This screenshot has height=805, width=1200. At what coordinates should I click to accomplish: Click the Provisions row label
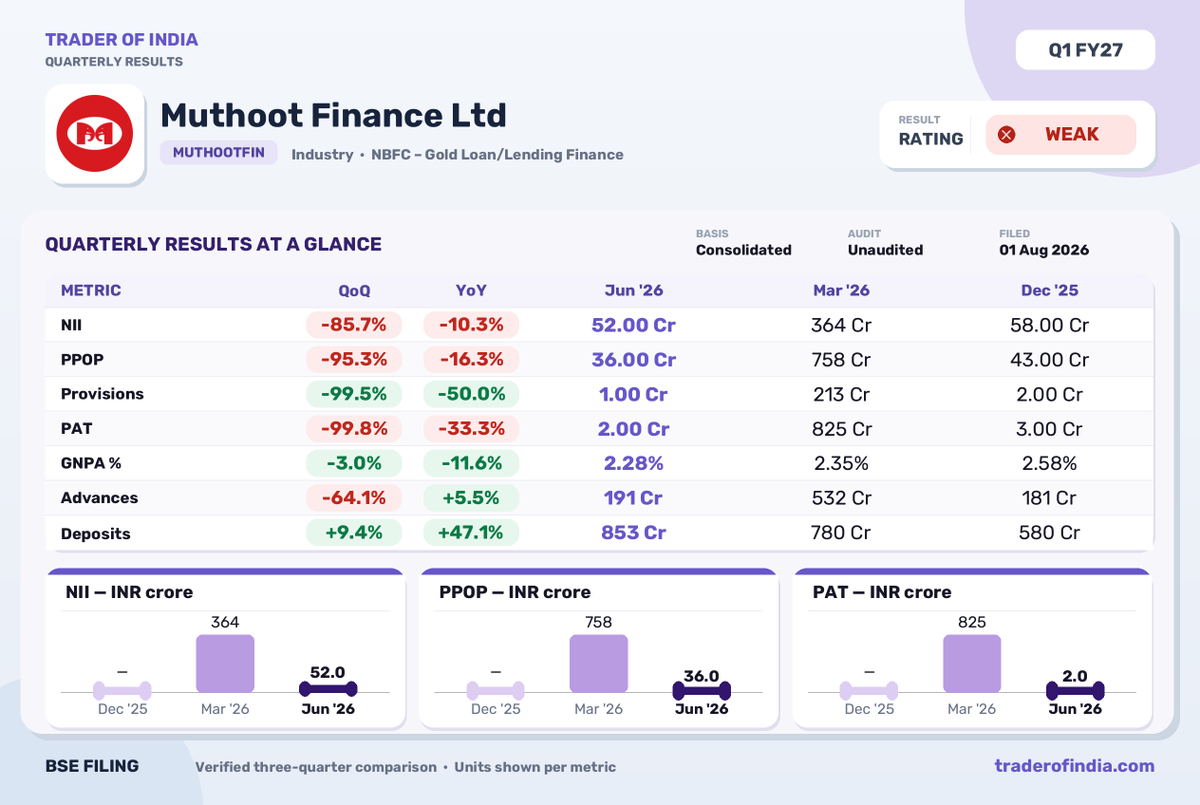point(102,394)
